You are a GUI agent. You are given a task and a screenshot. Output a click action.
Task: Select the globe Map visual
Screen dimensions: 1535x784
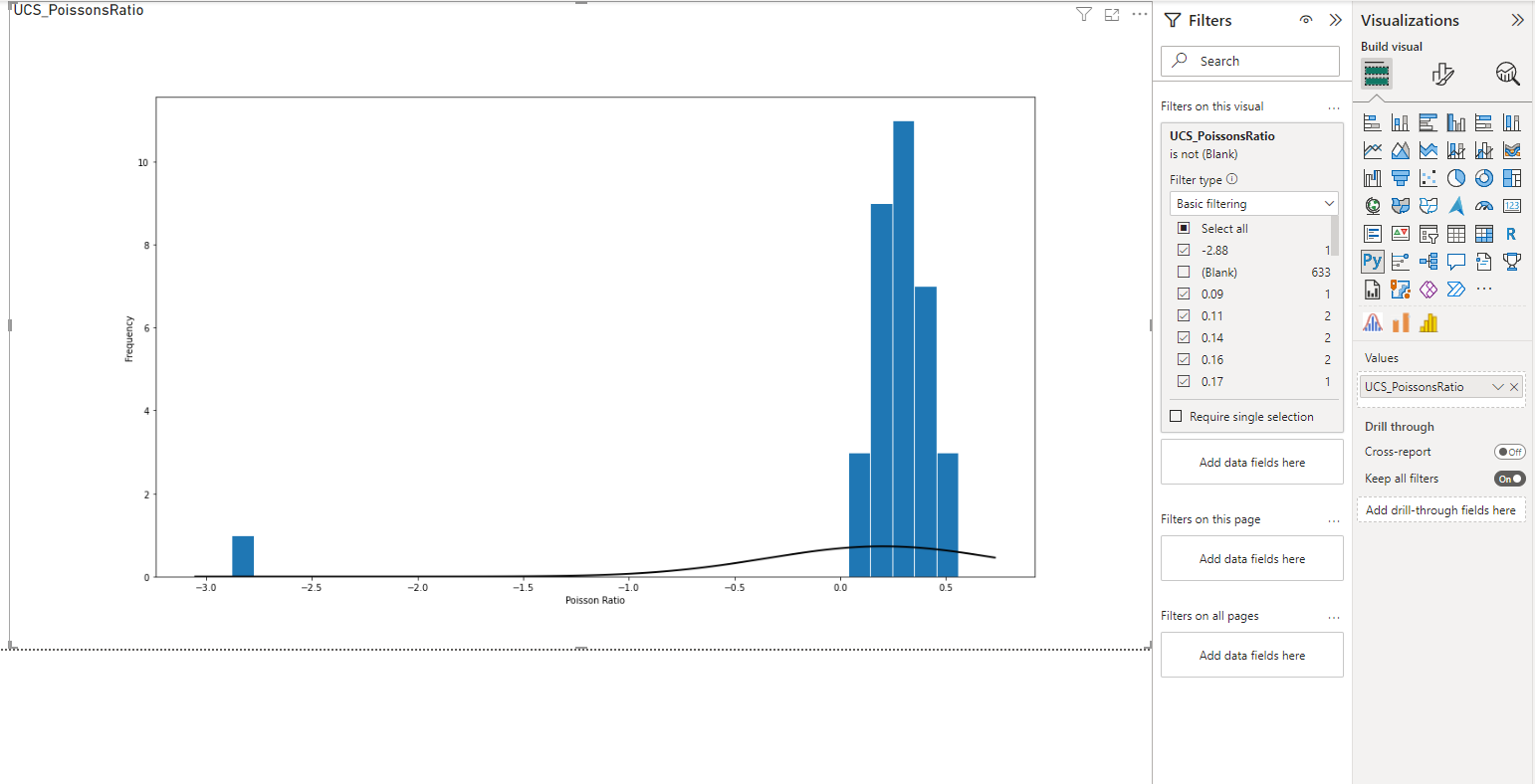click(1373, 206)
